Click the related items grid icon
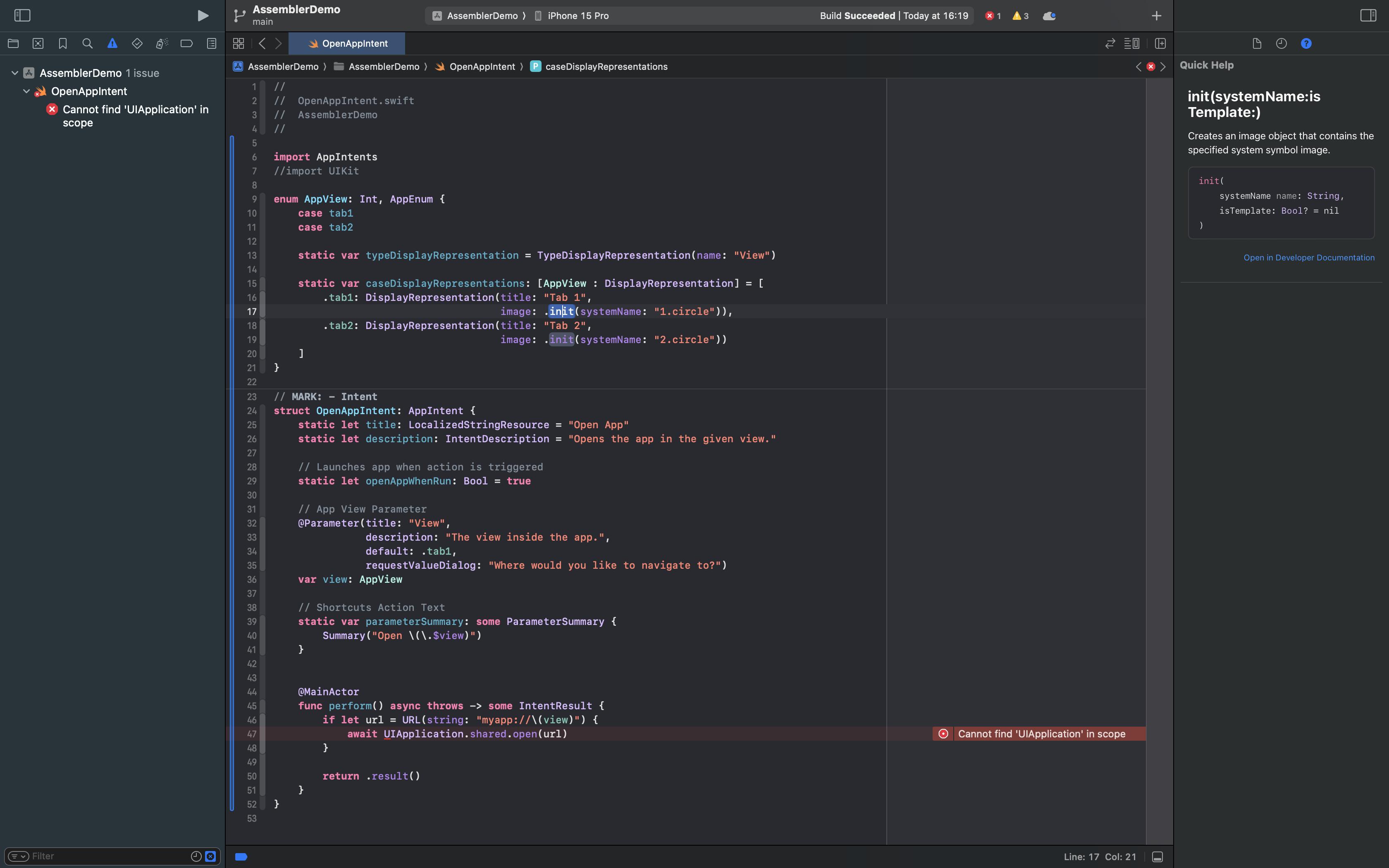Viewport: 1389px width, 868px height. [239, 44]
